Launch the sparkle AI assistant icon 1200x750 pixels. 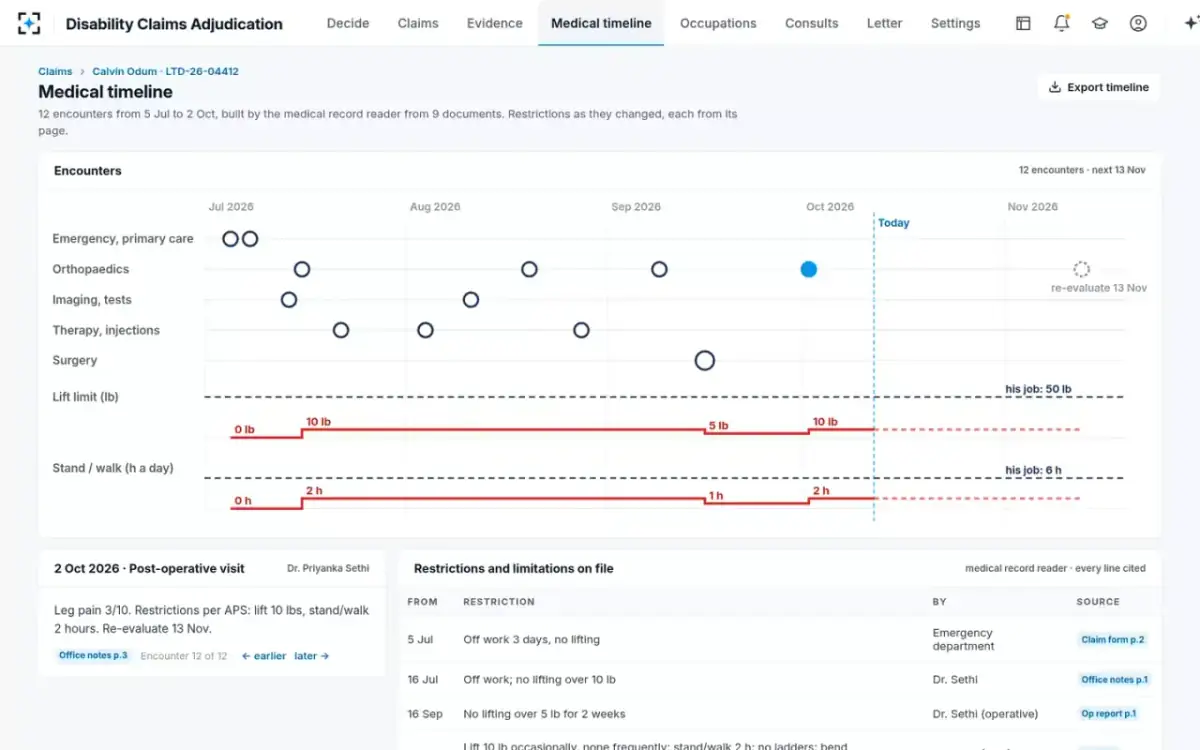pyautogui.click(x=1190, y=23)
